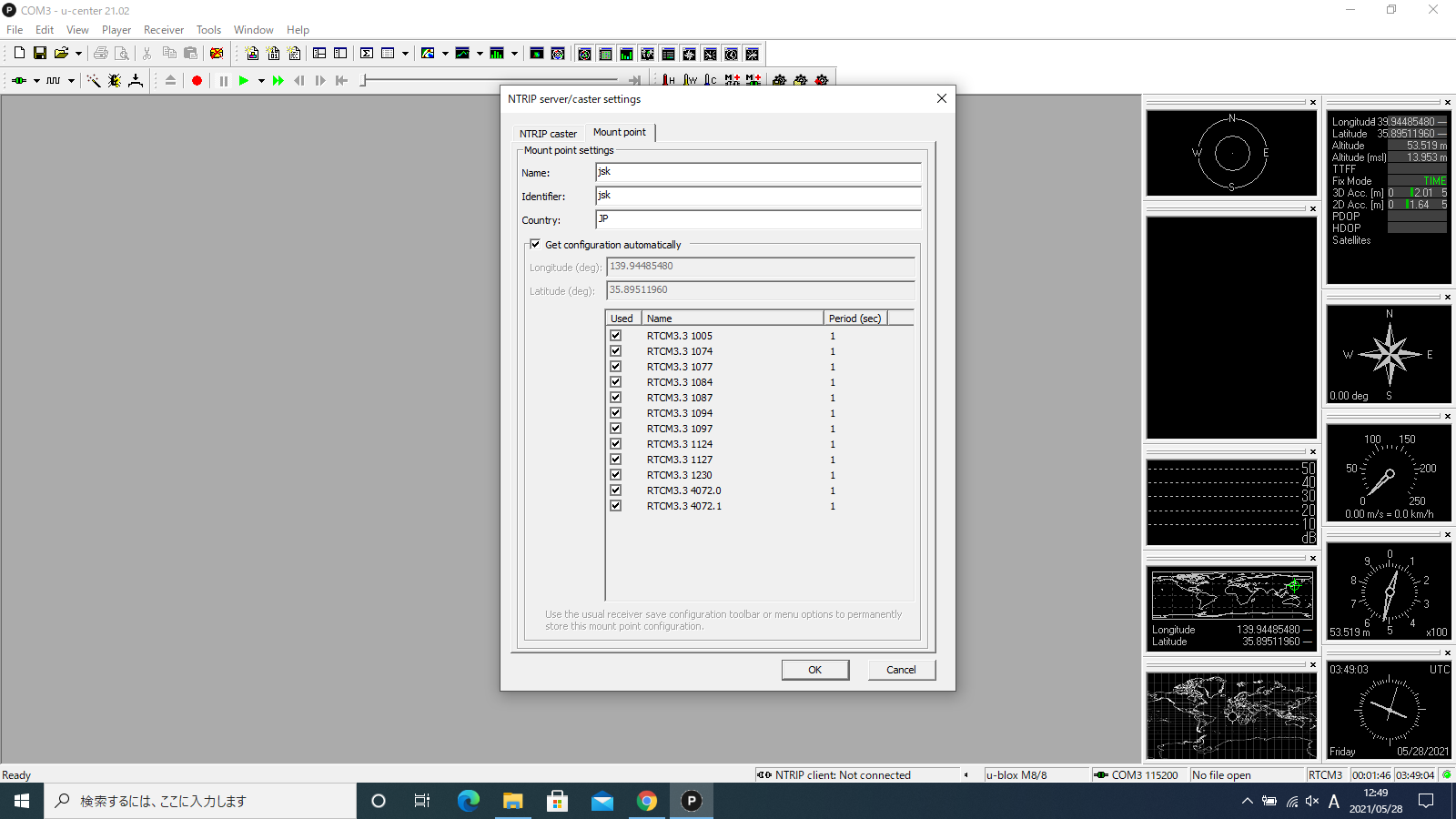Toggle Get configuration automatically checkbox
This screenshot has width=1456, height=819.
tap(535, 244)
